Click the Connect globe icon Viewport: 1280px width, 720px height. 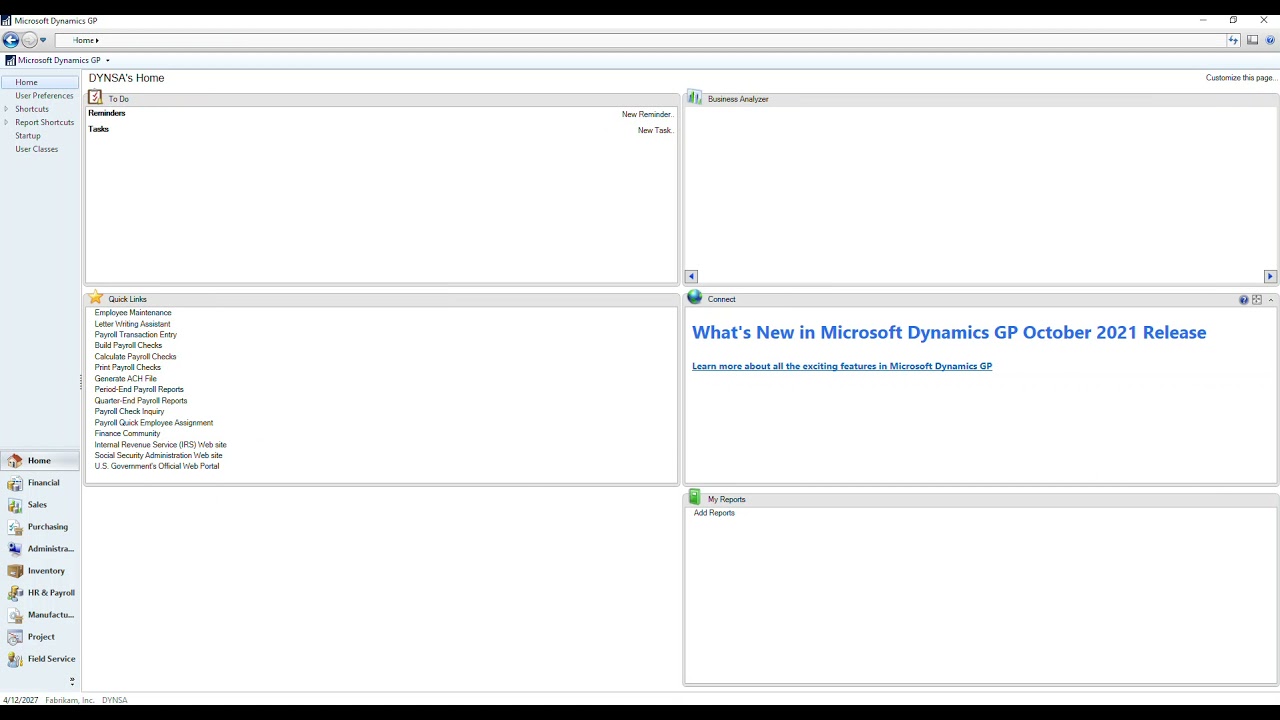[x=695, y=297]
